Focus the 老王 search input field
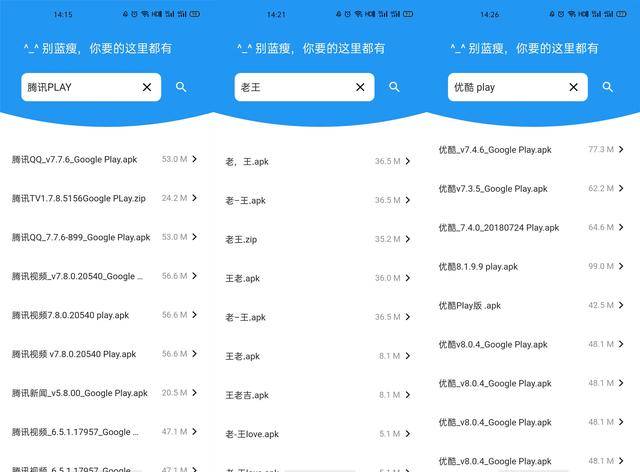This screenshot has height=472, width=640. (304, 87)
